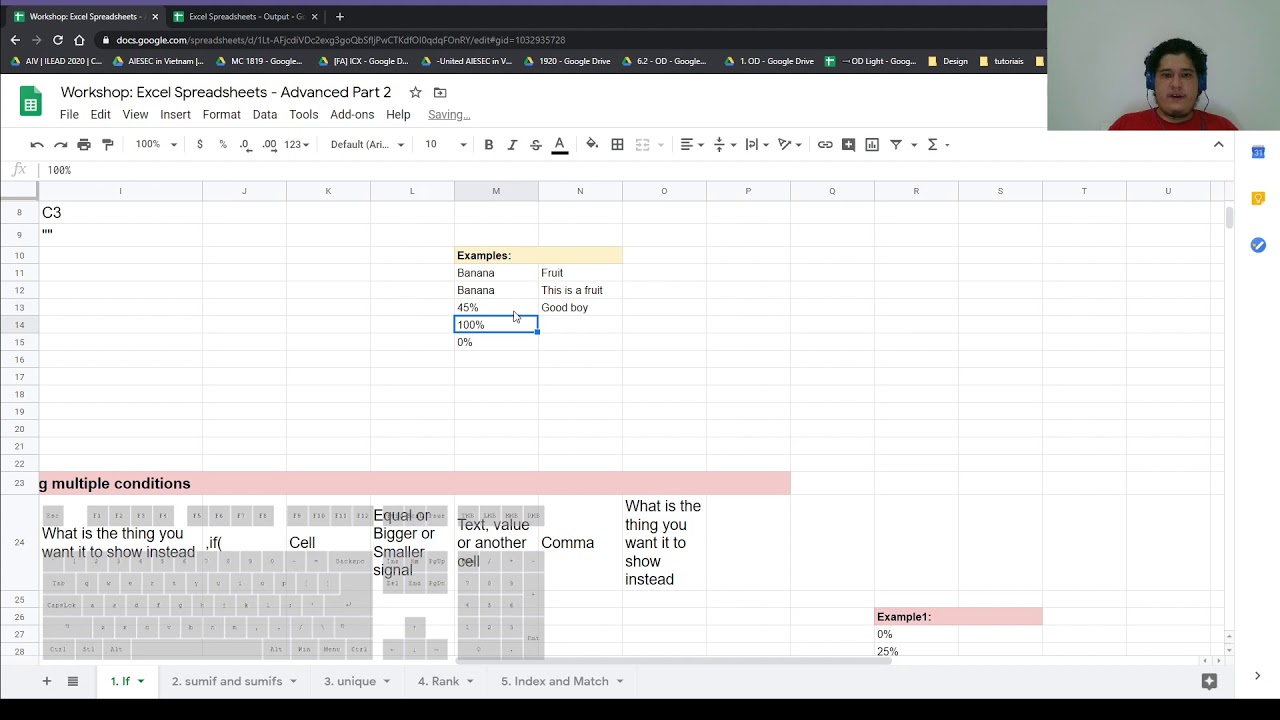Format as currency with dollar icon
The width and height of the screenshot is (1280, 720).
(200, 145)
